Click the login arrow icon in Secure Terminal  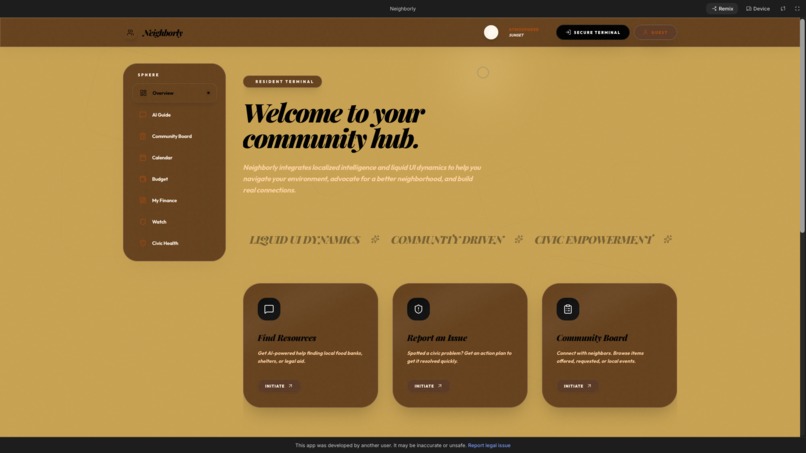[x=568, y=32]
